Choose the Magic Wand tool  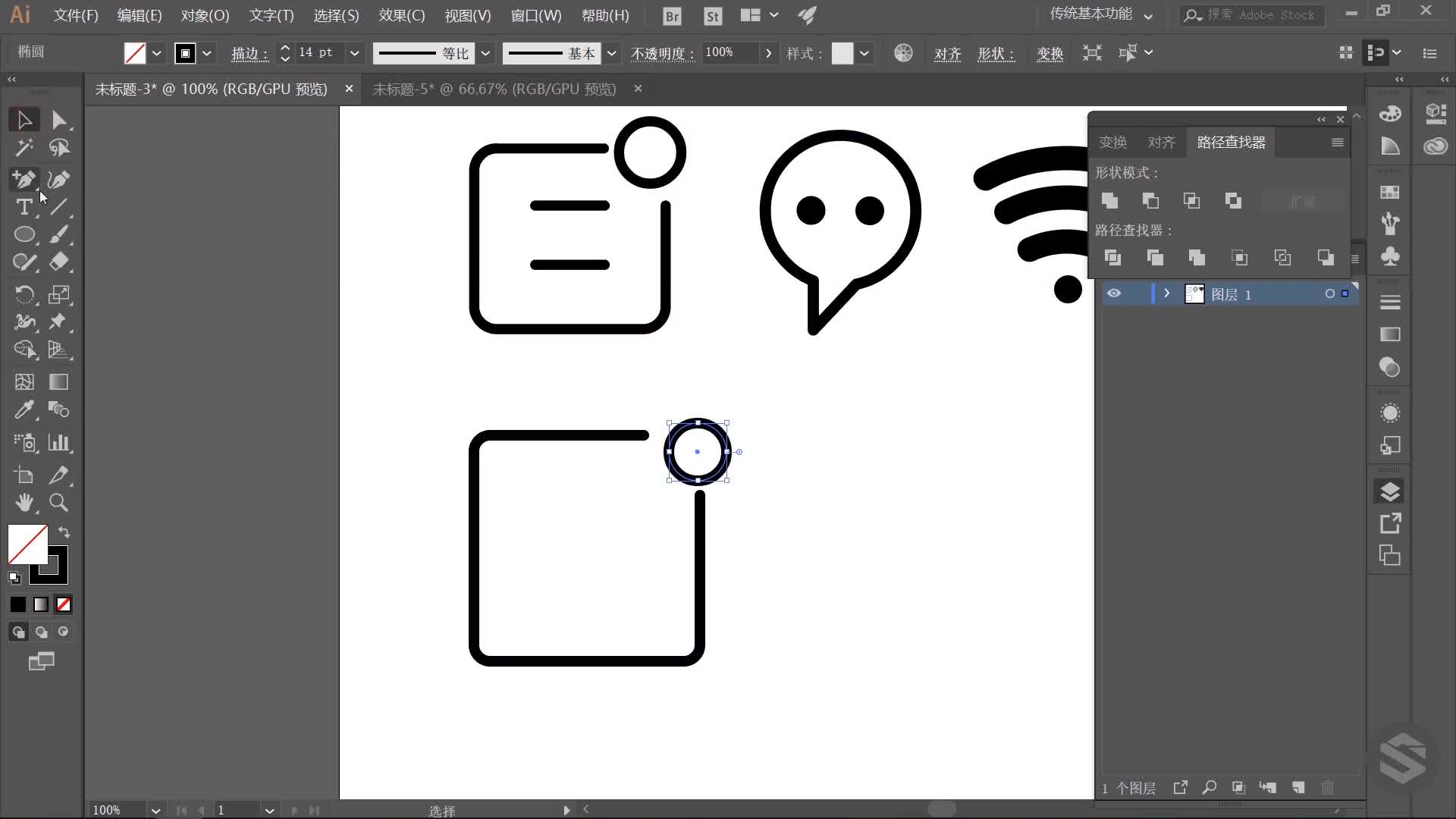pyautogui.click(x=24, y=148)
